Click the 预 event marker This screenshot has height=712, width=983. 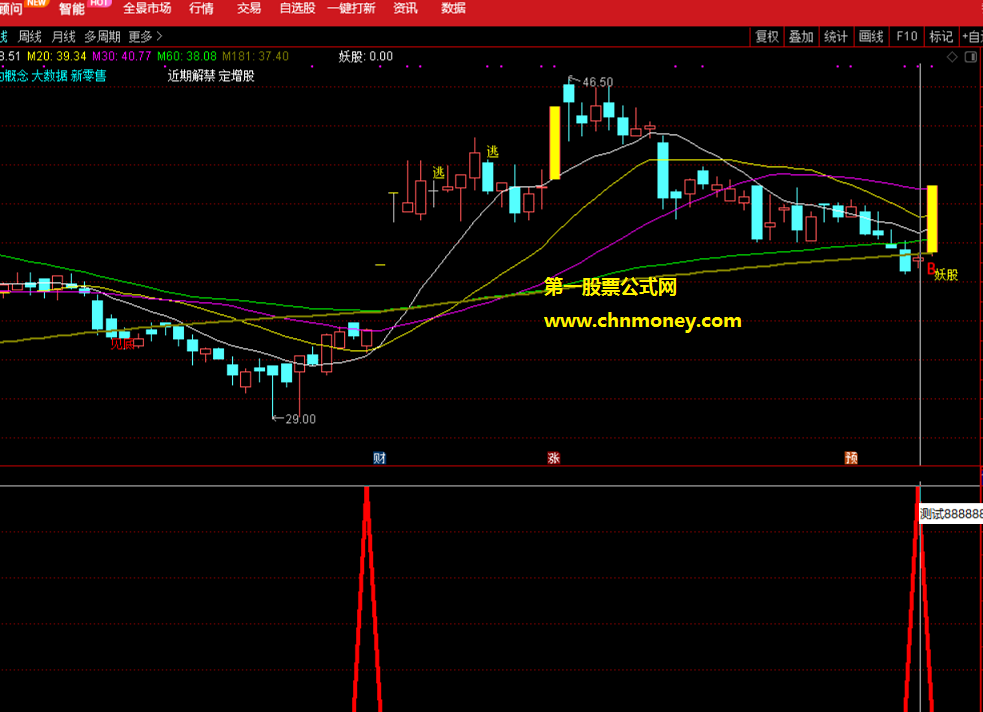pos(851,458)
